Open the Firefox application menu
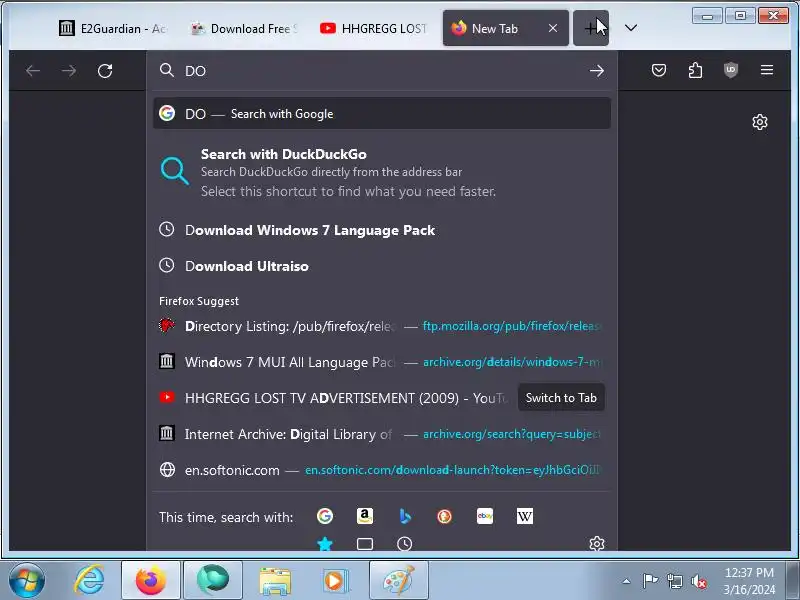Image resolution: width=800 pixels, height=600 pixels. pos(767,70)
